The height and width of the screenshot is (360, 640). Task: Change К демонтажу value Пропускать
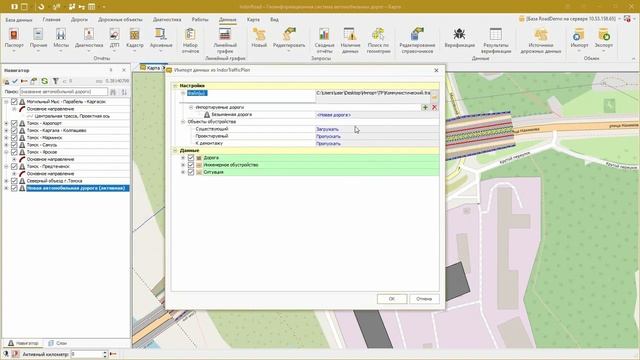[x=328, y=144]
